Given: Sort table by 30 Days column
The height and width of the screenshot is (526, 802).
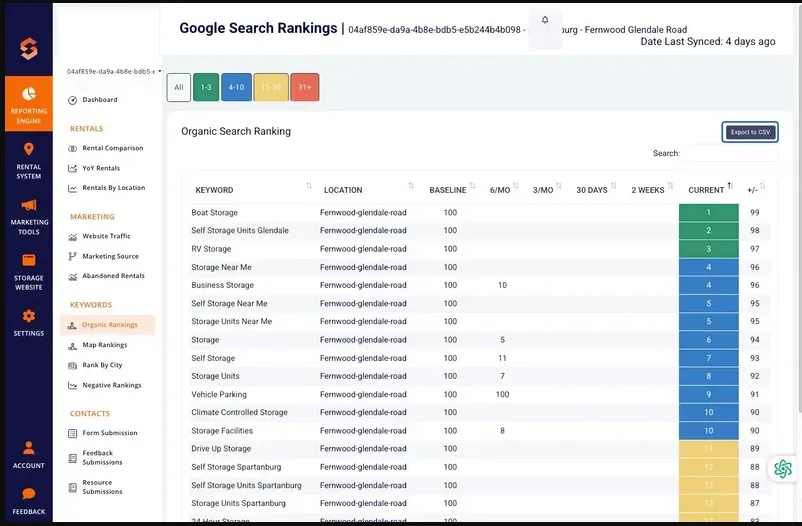Looking at the screenshot, I should (x=613, y=186).
